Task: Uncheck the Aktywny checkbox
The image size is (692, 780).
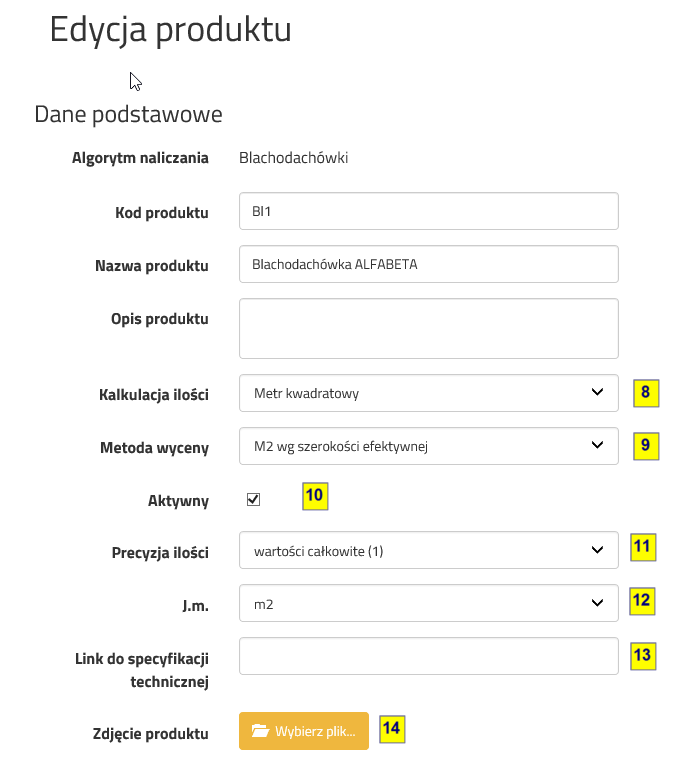Action: coord(253,499)
